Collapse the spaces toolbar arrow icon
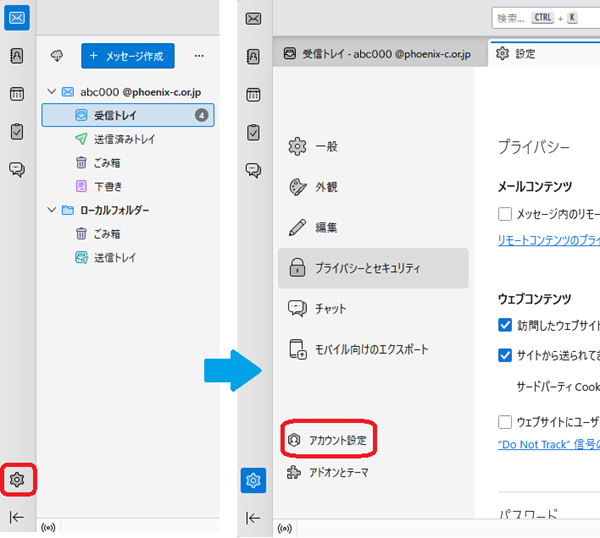This screenshot has width=600, height=538. tap(17, 517)
